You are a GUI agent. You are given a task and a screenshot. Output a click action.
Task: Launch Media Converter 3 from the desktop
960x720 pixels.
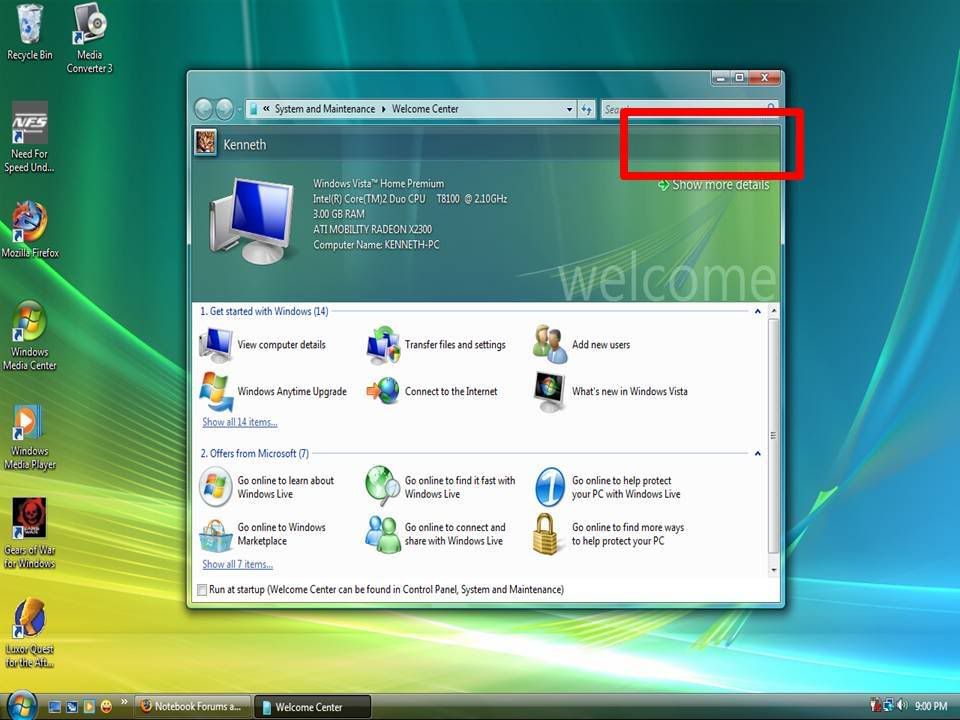tap(89, 38)
